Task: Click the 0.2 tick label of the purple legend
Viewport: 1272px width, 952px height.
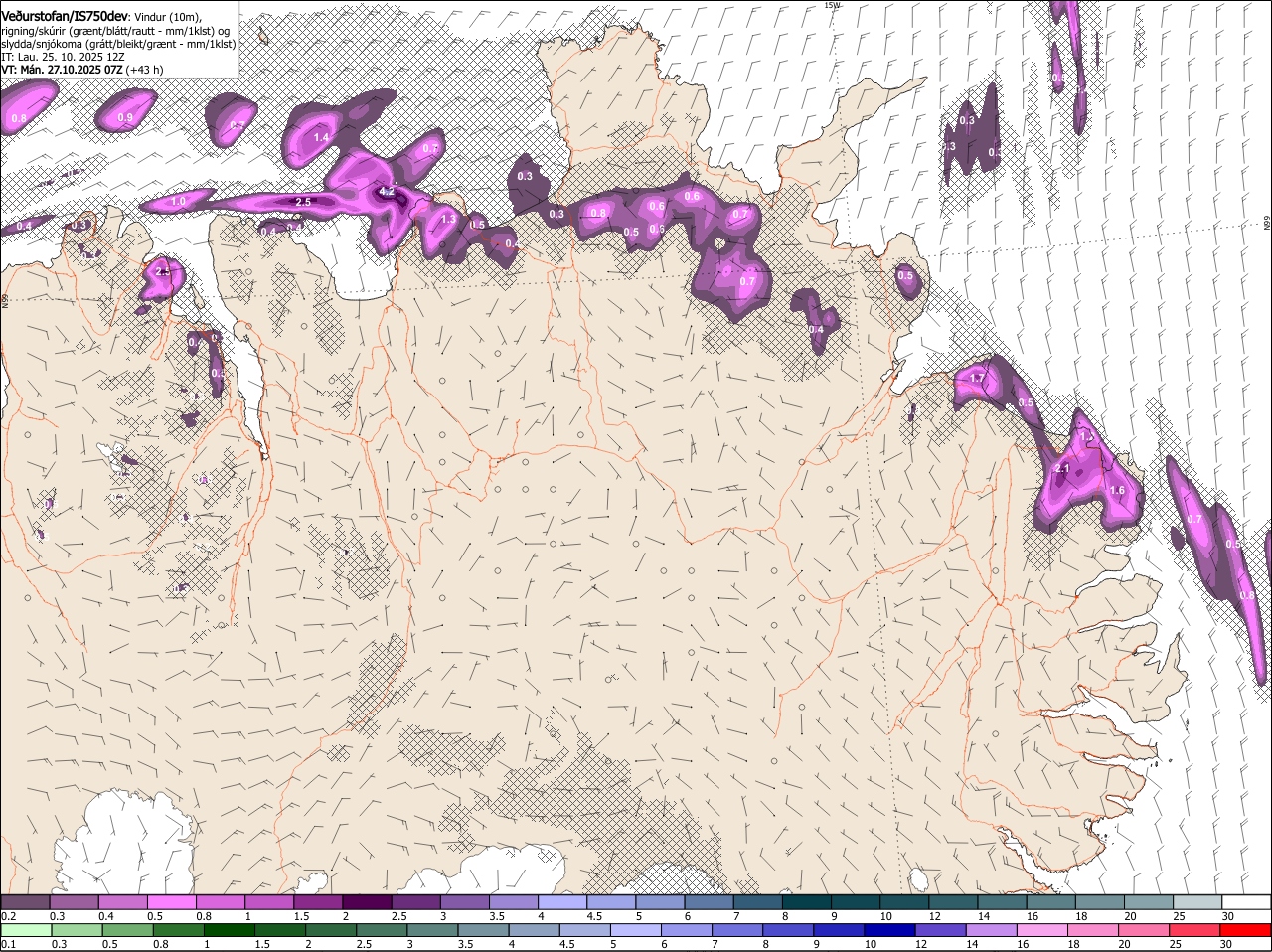Action: tap(8, 916)
